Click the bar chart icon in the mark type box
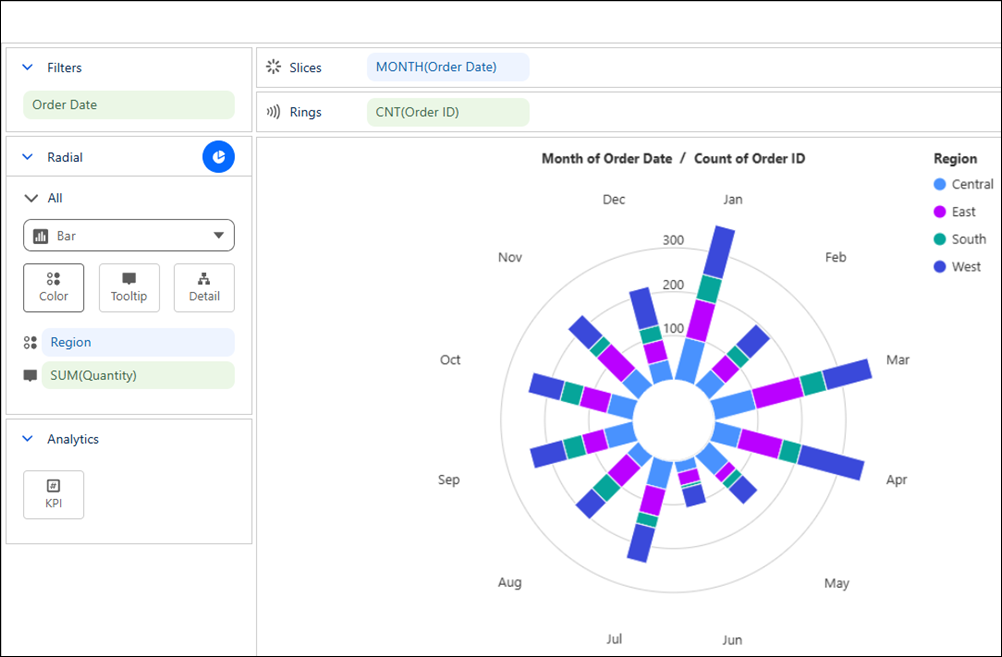 coord(40,236)
